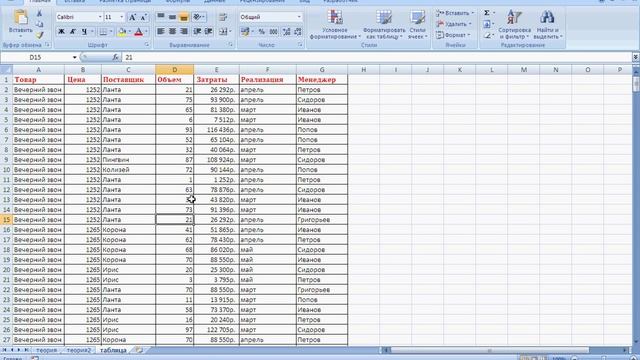Click the Insert cells (Вставить) button
Image resolution: width=640 pixels, height=360 pixels.
point(455,13)
